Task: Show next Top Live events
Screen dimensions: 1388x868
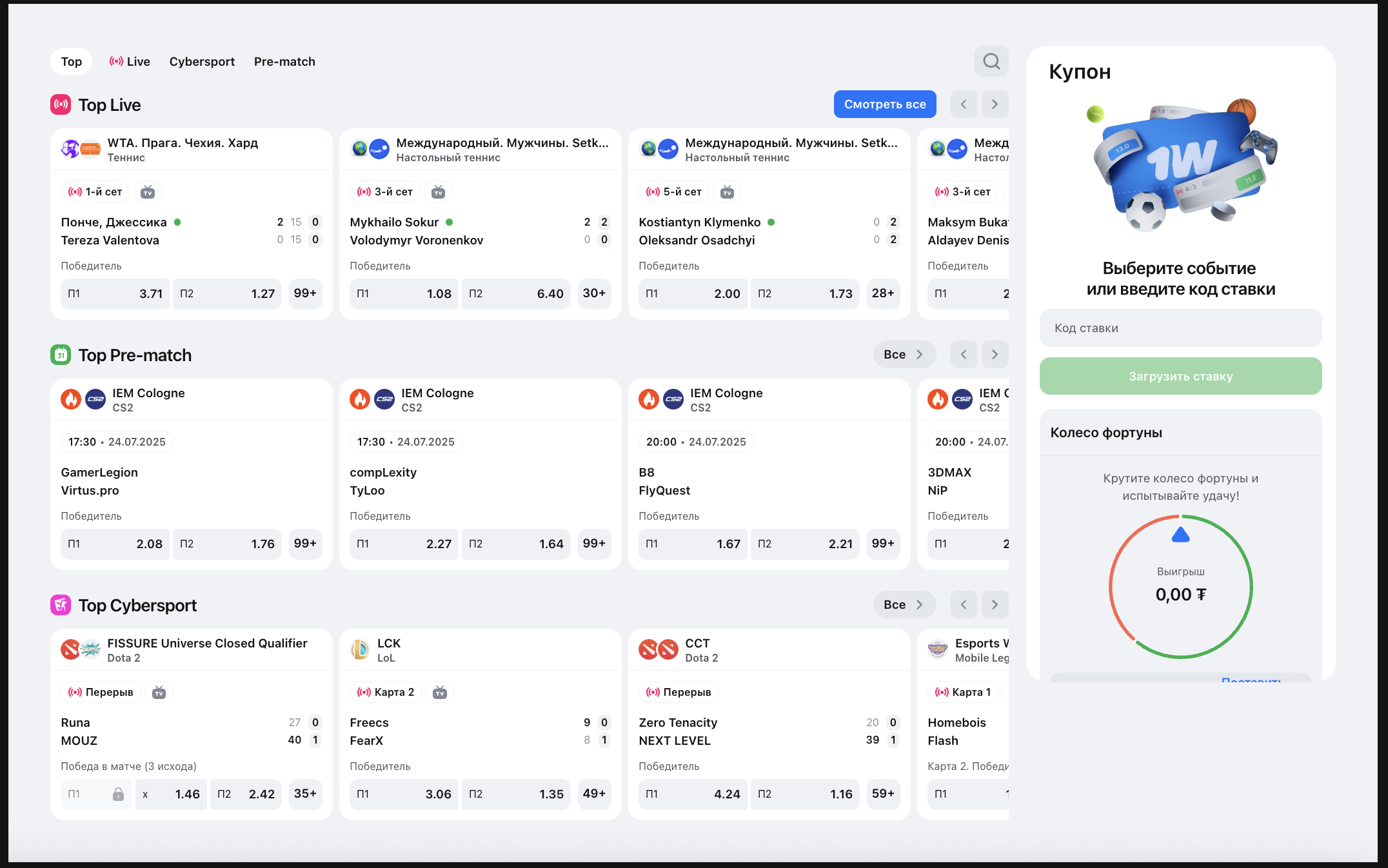Action: pyautogui.click(x=995, y=104)
